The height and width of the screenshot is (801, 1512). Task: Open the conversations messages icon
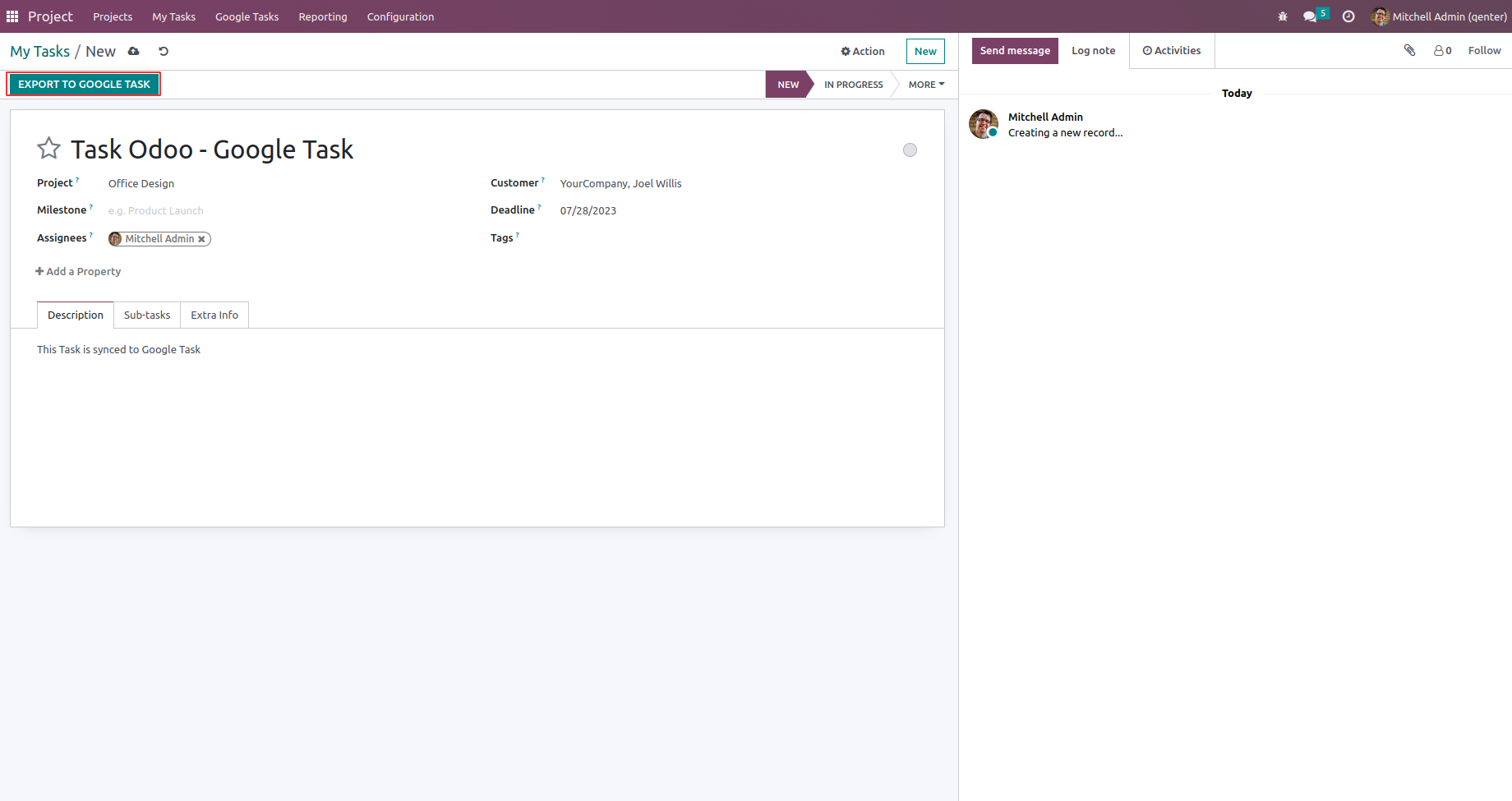click(1310, 16)
